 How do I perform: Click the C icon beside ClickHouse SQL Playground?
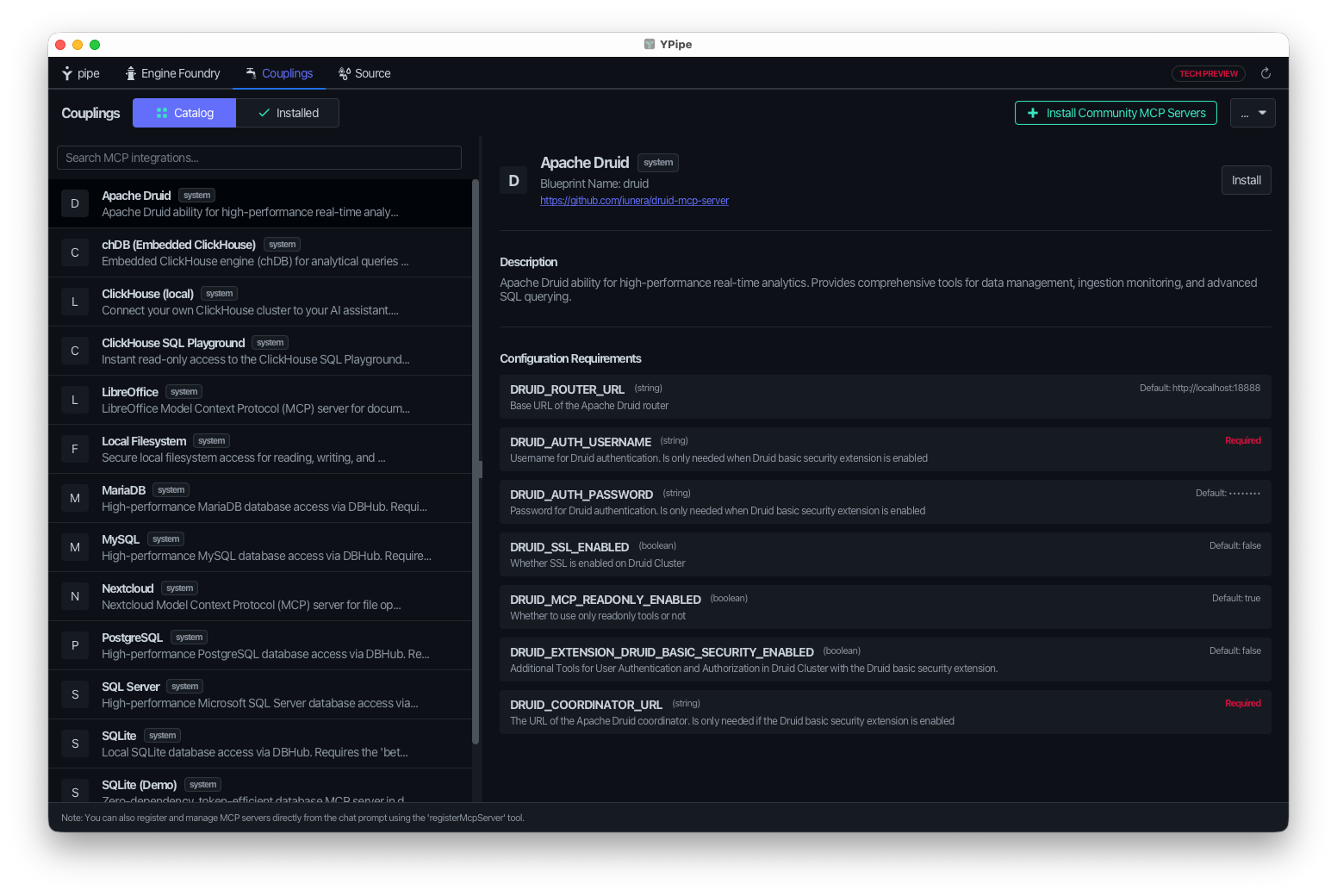[x=75, y=351]
